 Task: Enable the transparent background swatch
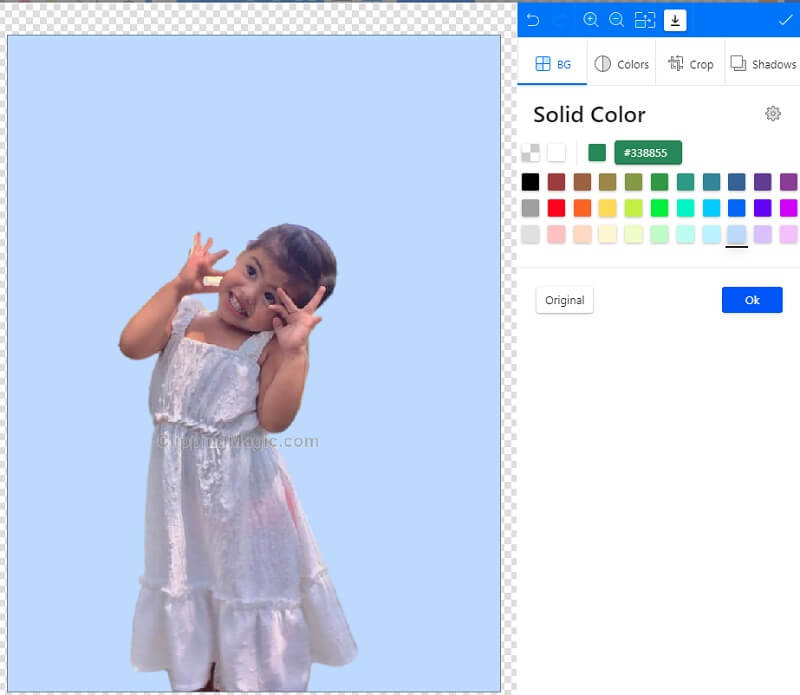[x=530, y=153]
